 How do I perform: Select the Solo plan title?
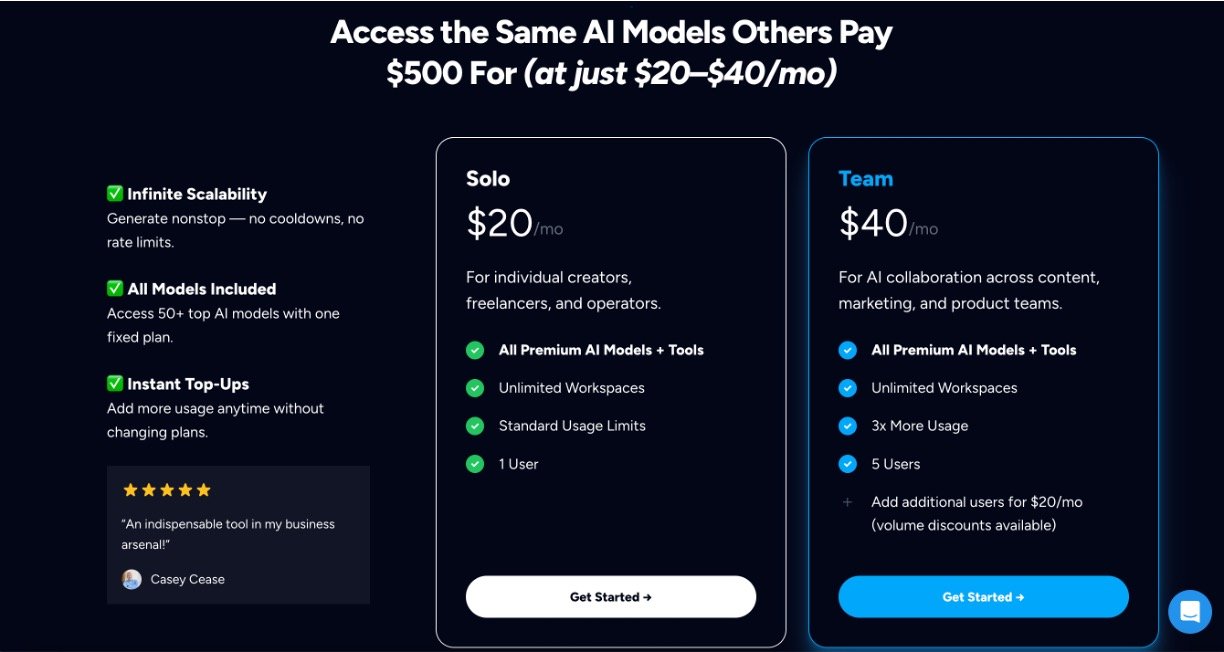coord(488,179)
